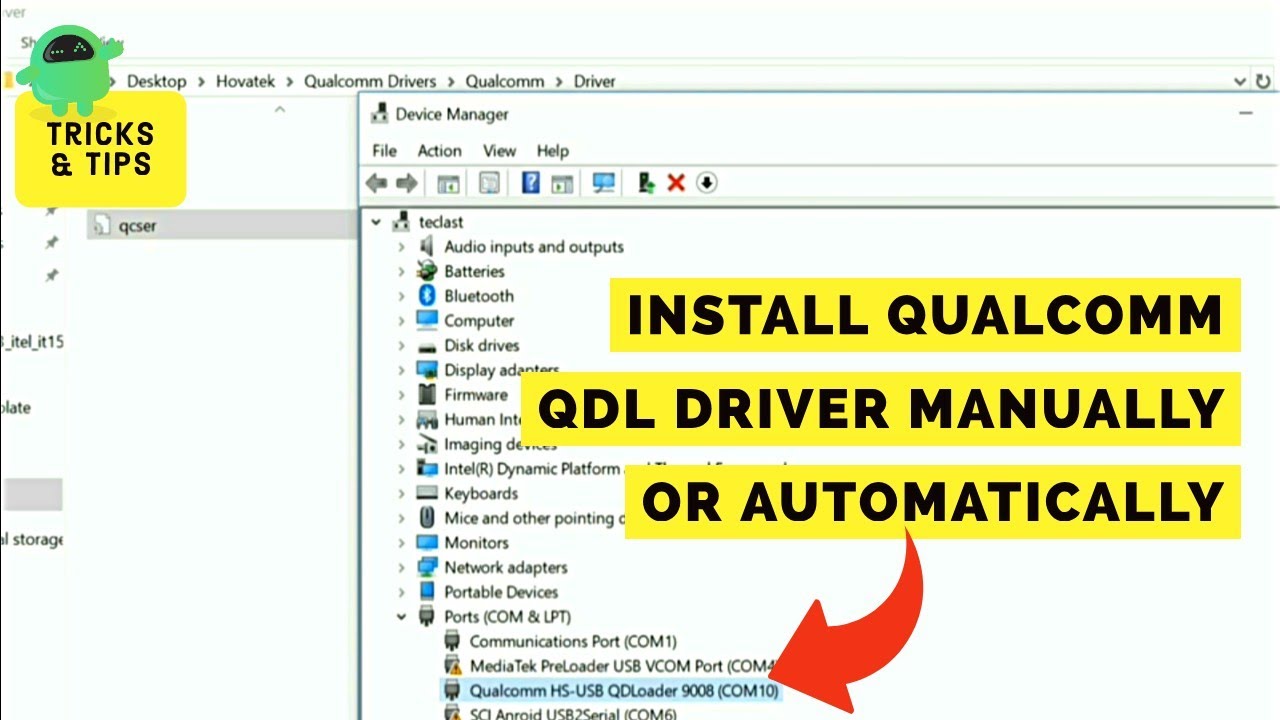Select the Mice and other pointing devices icon

coord(427,518)
